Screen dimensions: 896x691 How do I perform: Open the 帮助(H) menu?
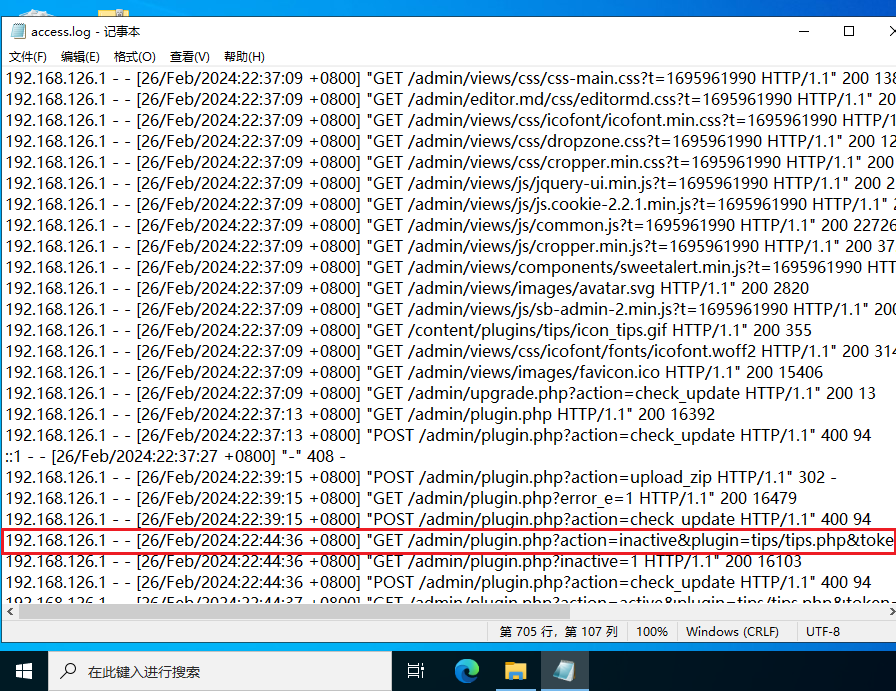click(x=244, y=57)
